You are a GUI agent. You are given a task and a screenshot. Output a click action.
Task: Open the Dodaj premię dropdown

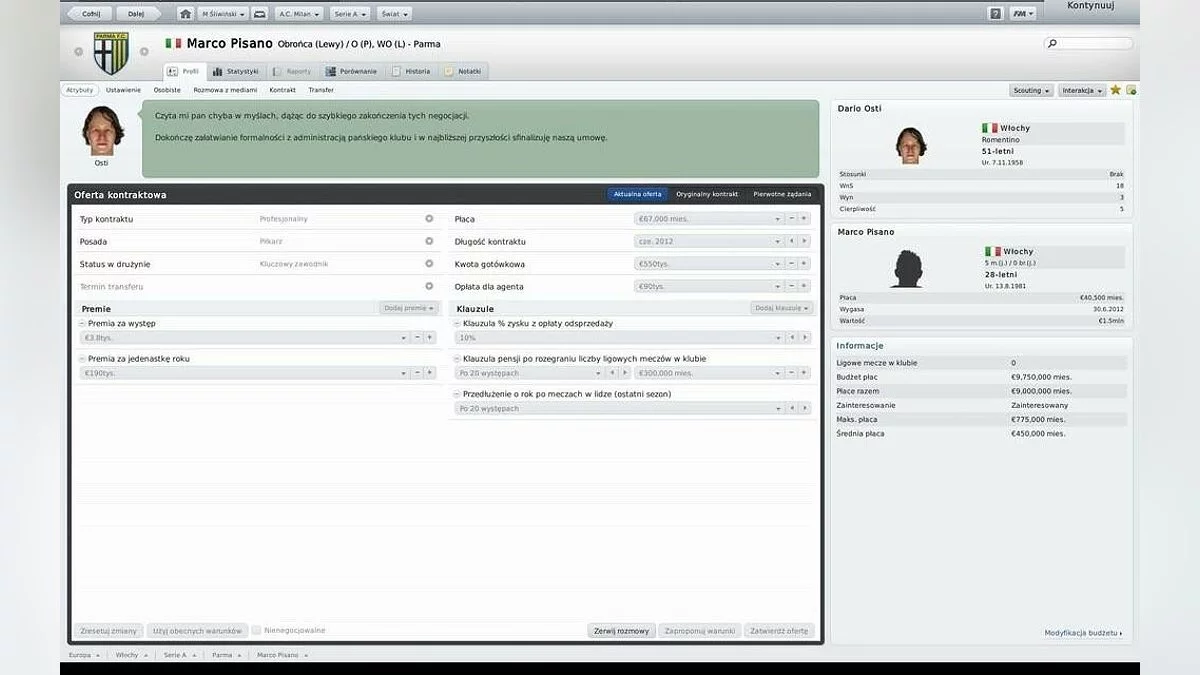tap(410, 308)
